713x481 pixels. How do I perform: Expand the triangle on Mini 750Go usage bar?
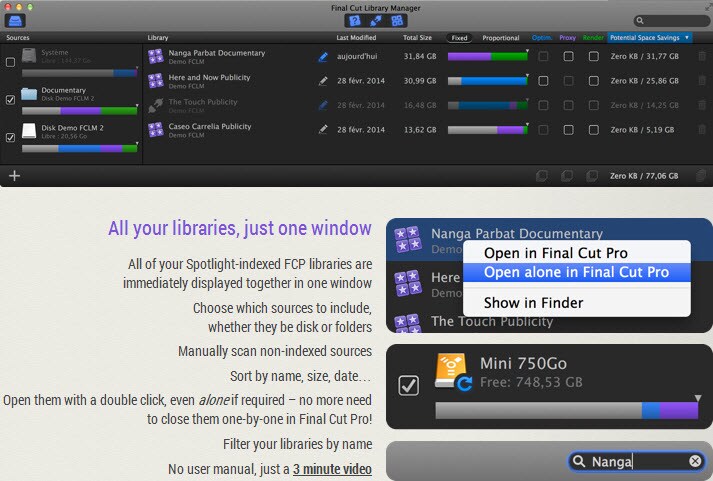[x=698, y=398]
